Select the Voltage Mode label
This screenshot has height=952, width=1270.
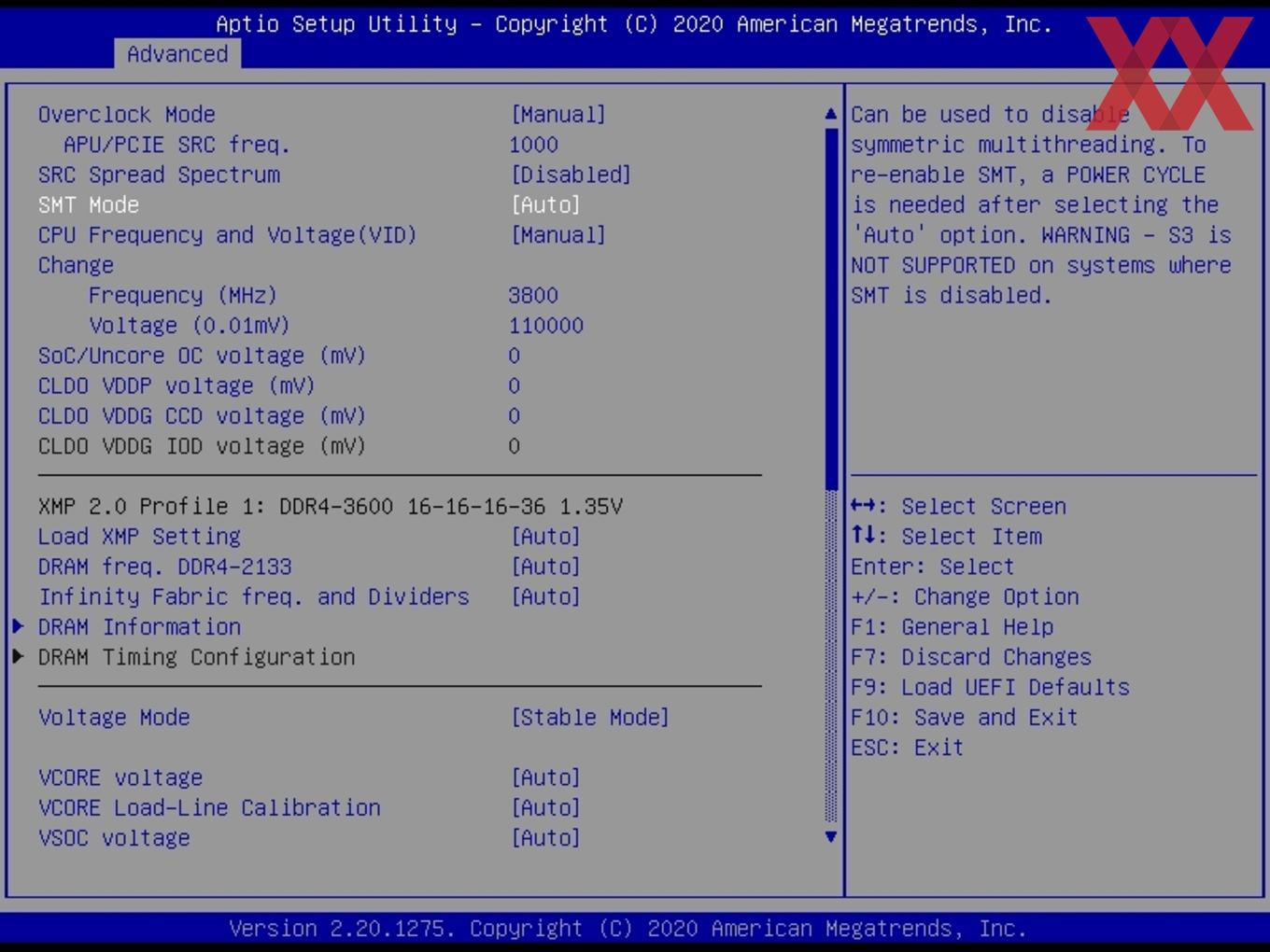click(114, 718)
